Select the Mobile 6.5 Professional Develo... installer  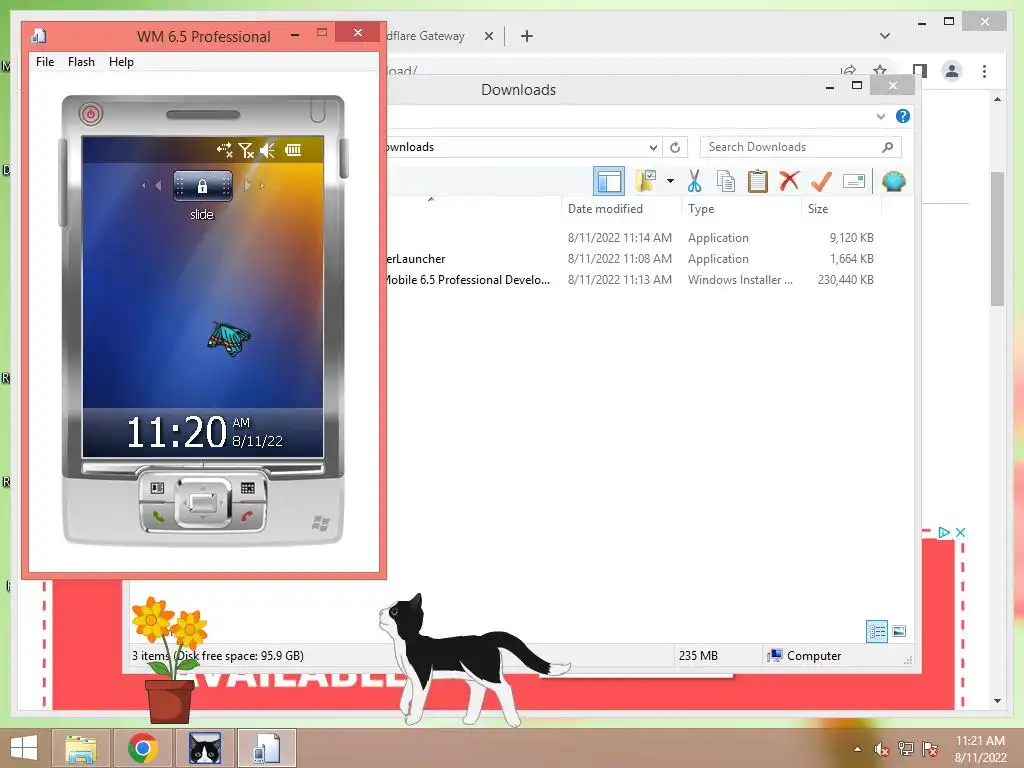(x=632, y=280)
